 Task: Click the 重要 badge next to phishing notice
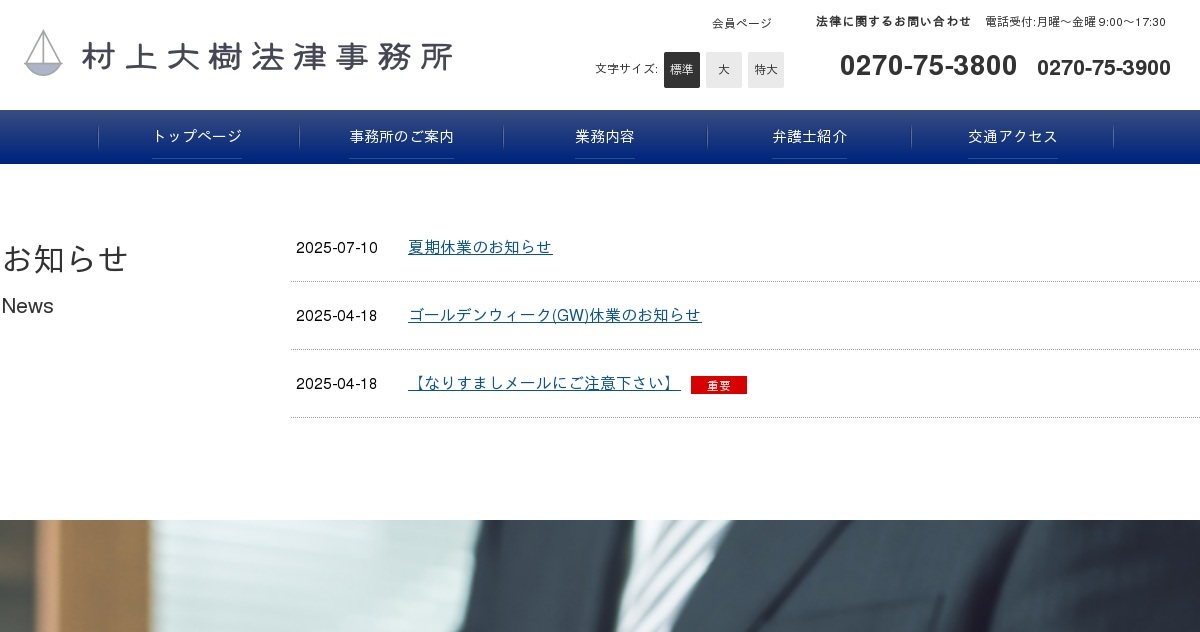pyautogui.click(x=719, y=385)
